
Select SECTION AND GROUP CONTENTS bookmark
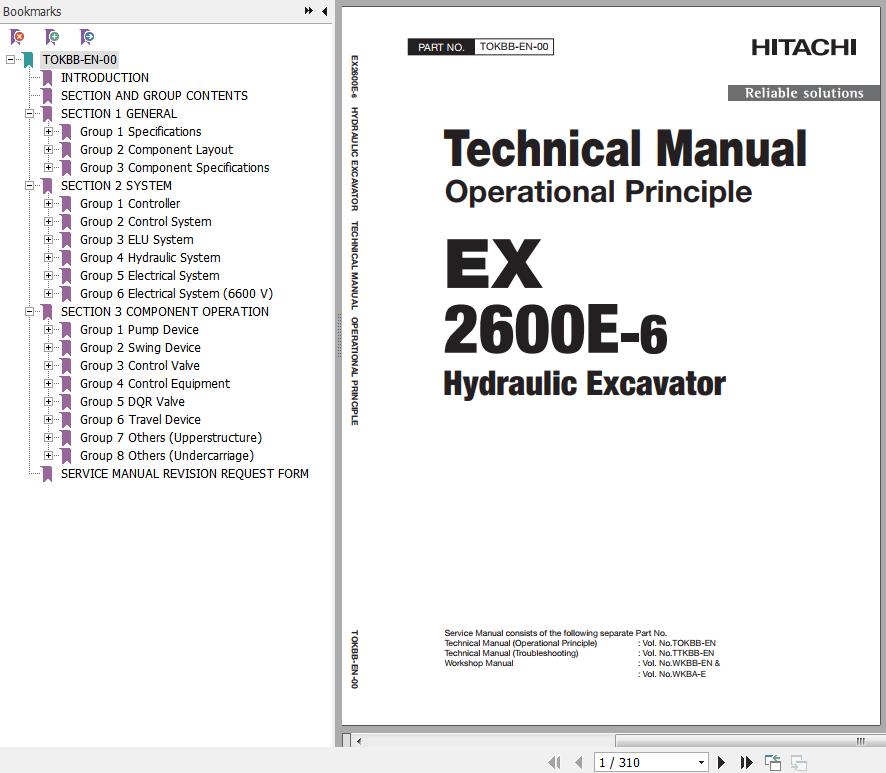[x=154, y=96]
